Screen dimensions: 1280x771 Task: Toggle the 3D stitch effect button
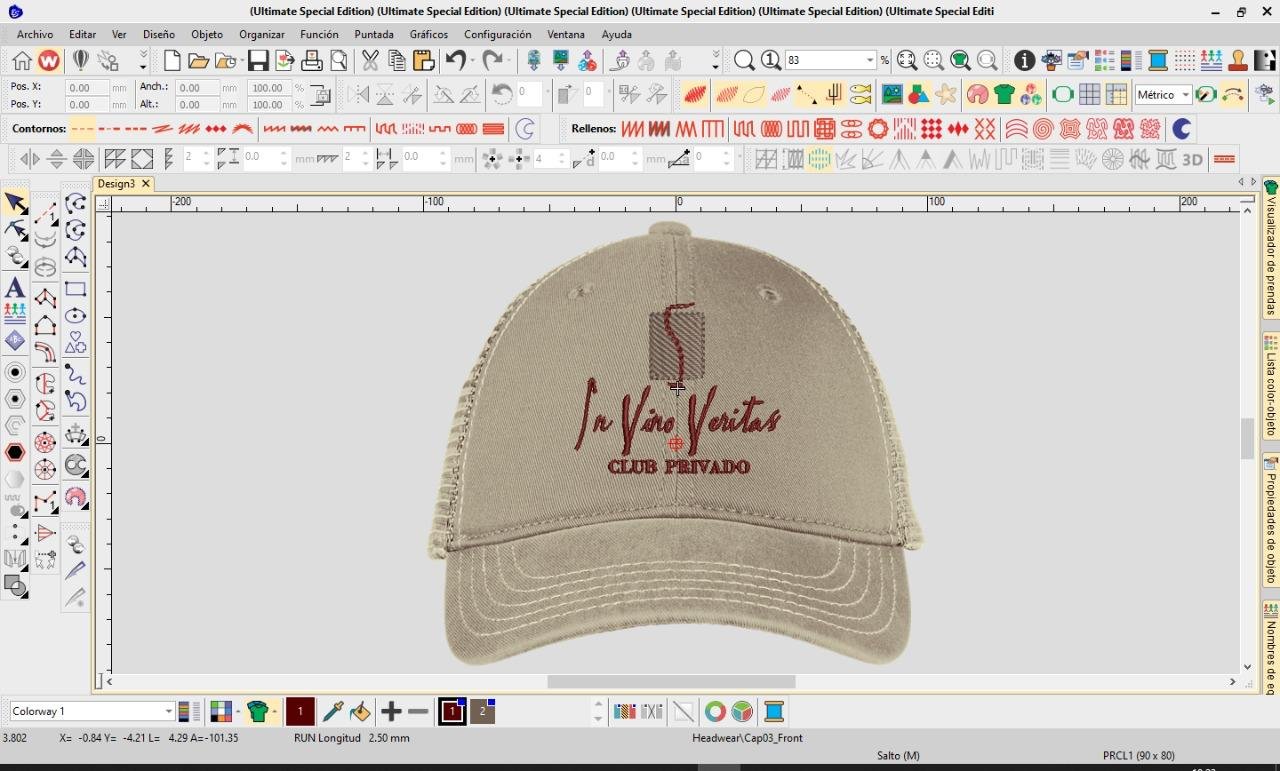click(1192, 159)
